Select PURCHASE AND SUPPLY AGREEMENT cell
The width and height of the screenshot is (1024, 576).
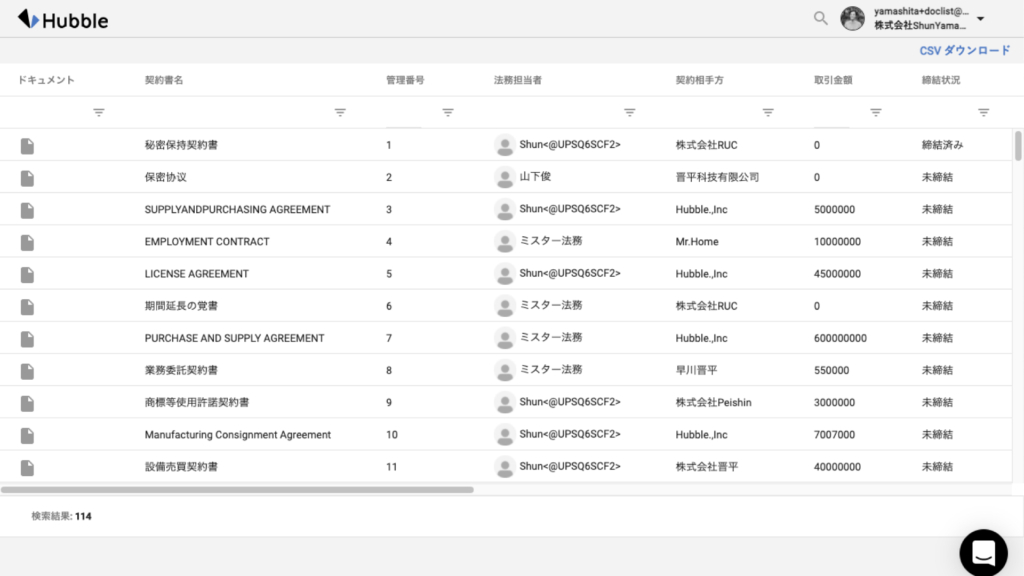(234, 338)
